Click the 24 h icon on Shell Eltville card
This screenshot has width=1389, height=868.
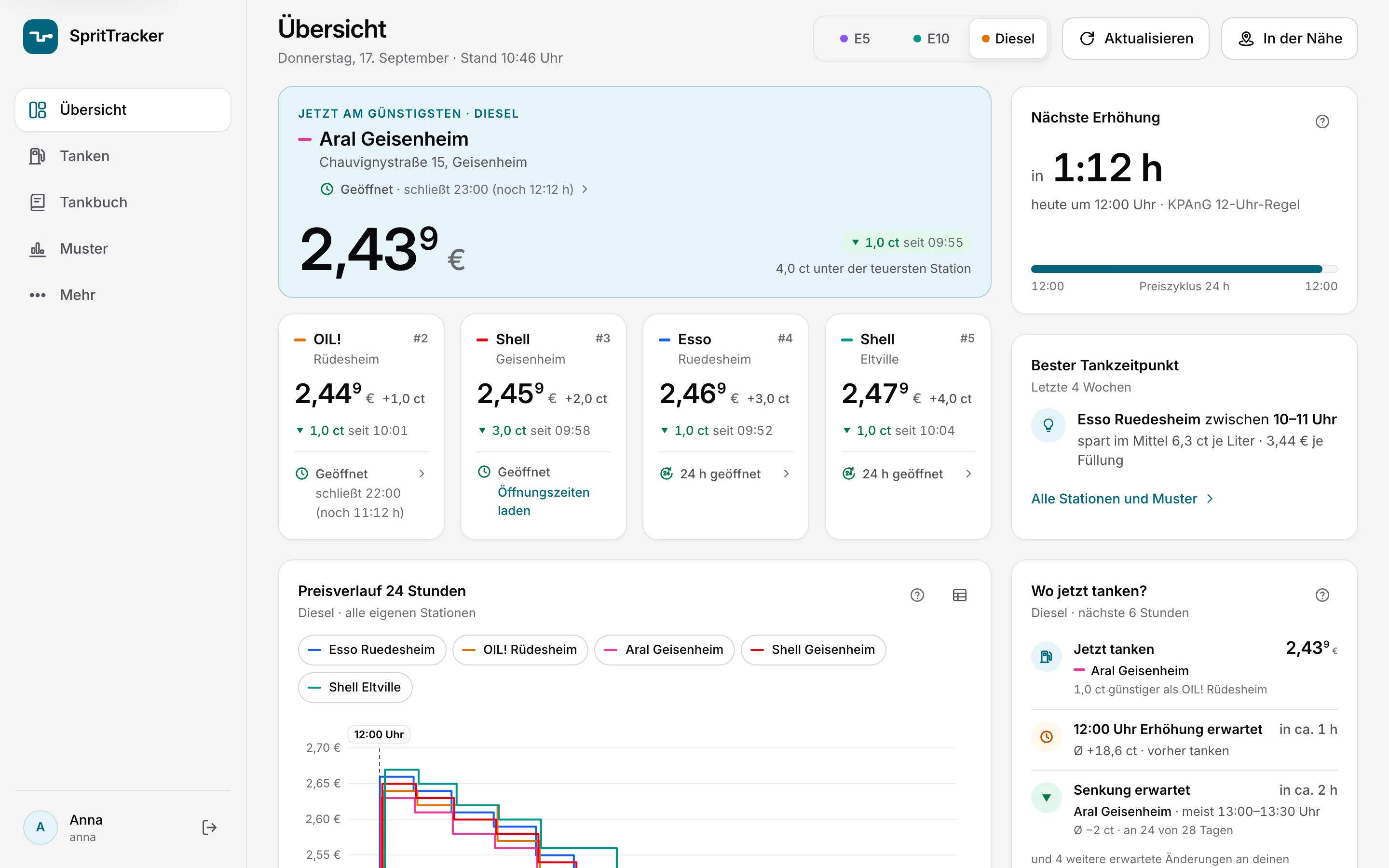pos(848,474)
